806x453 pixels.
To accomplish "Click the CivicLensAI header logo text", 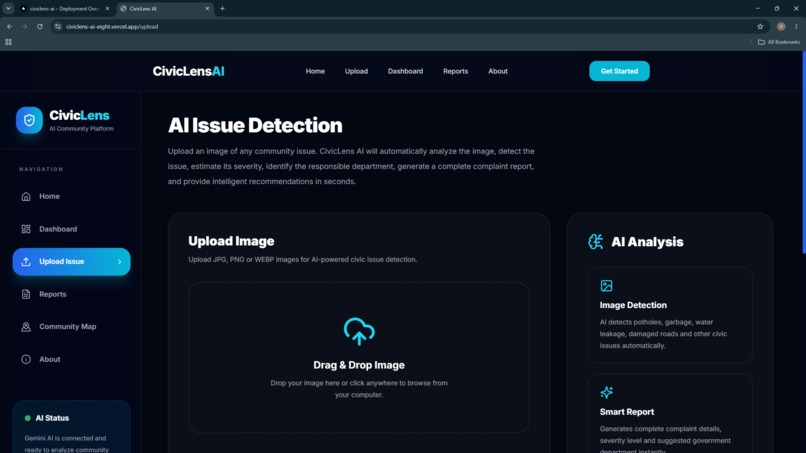I will [188, 71].
